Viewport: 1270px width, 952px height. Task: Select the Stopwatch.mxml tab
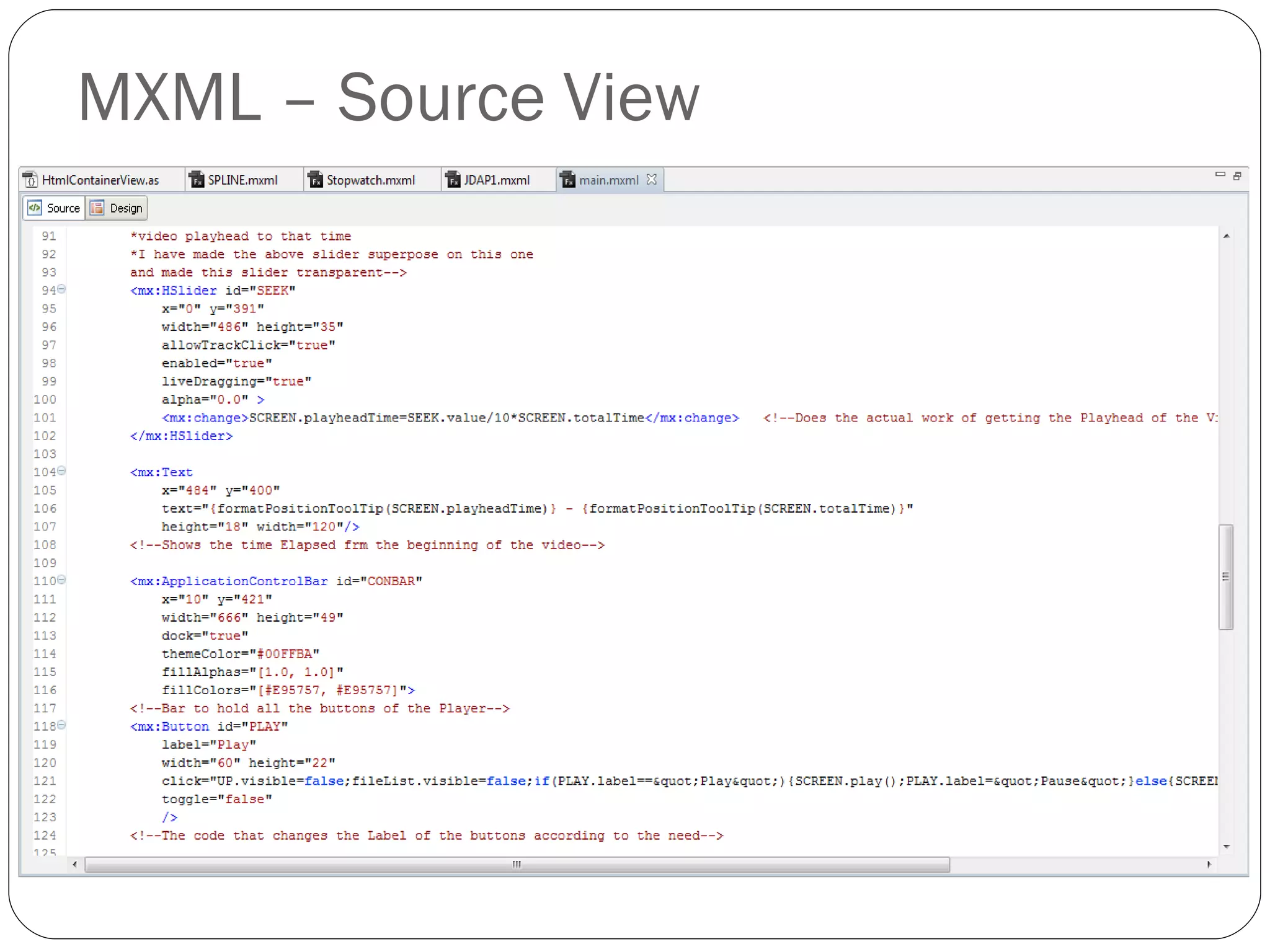tap(371, 180)
